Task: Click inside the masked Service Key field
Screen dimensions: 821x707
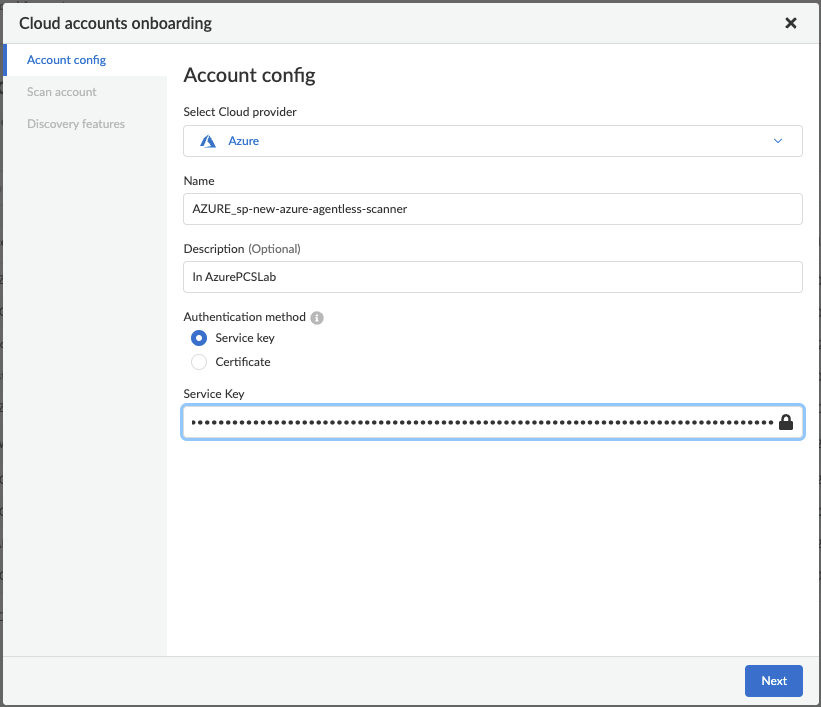Action: 480,422
